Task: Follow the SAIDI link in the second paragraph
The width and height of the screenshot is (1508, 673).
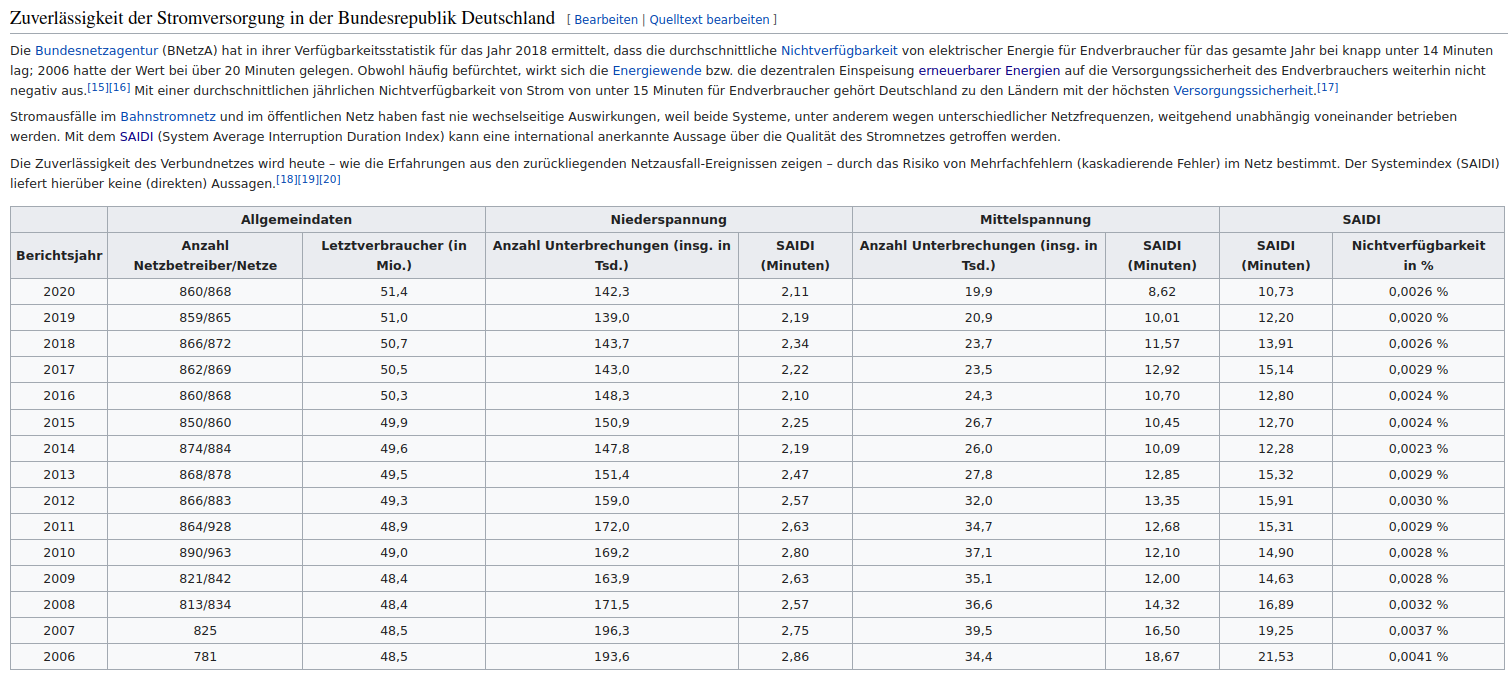Action: (136, 137)
